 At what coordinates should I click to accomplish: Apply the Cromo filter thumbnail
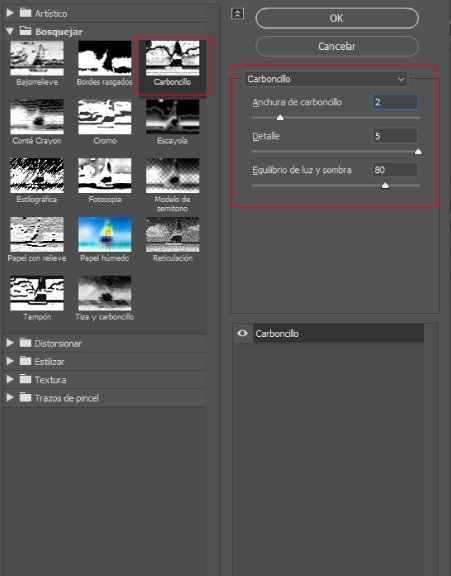[x=105, y=116]
